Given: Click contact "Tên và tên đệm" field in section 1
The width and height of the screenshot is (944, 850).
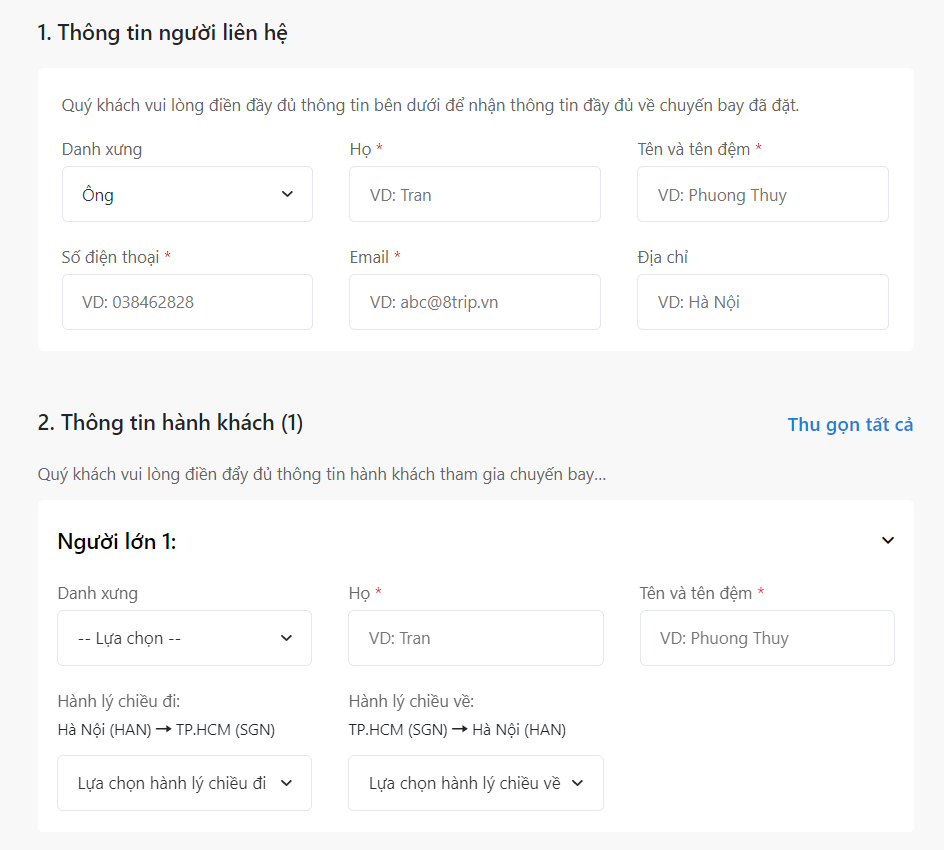Looking at the screenshot, I should click(762, 194).
